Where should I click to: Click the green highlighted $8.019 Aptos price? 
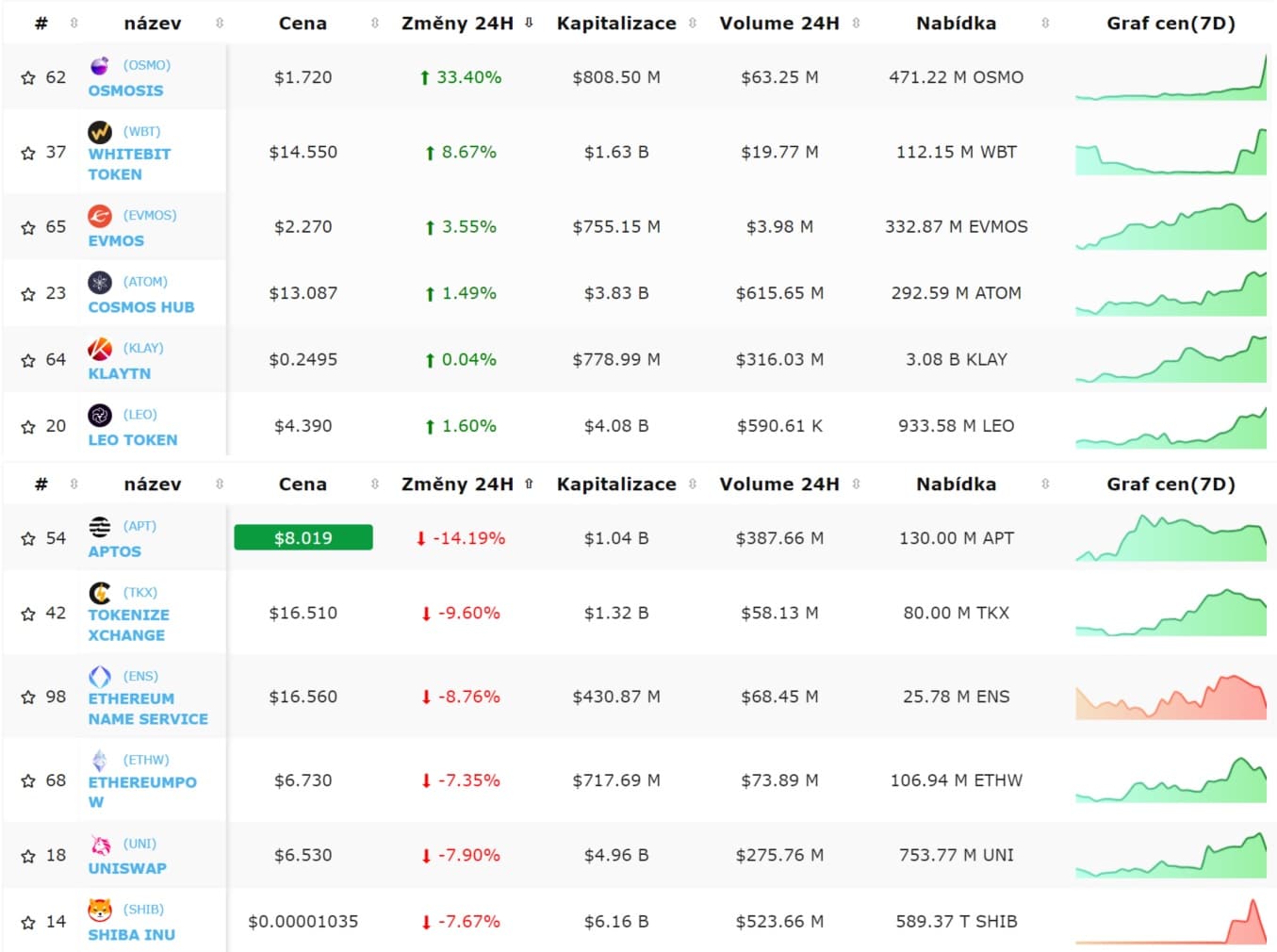point(303,537)
